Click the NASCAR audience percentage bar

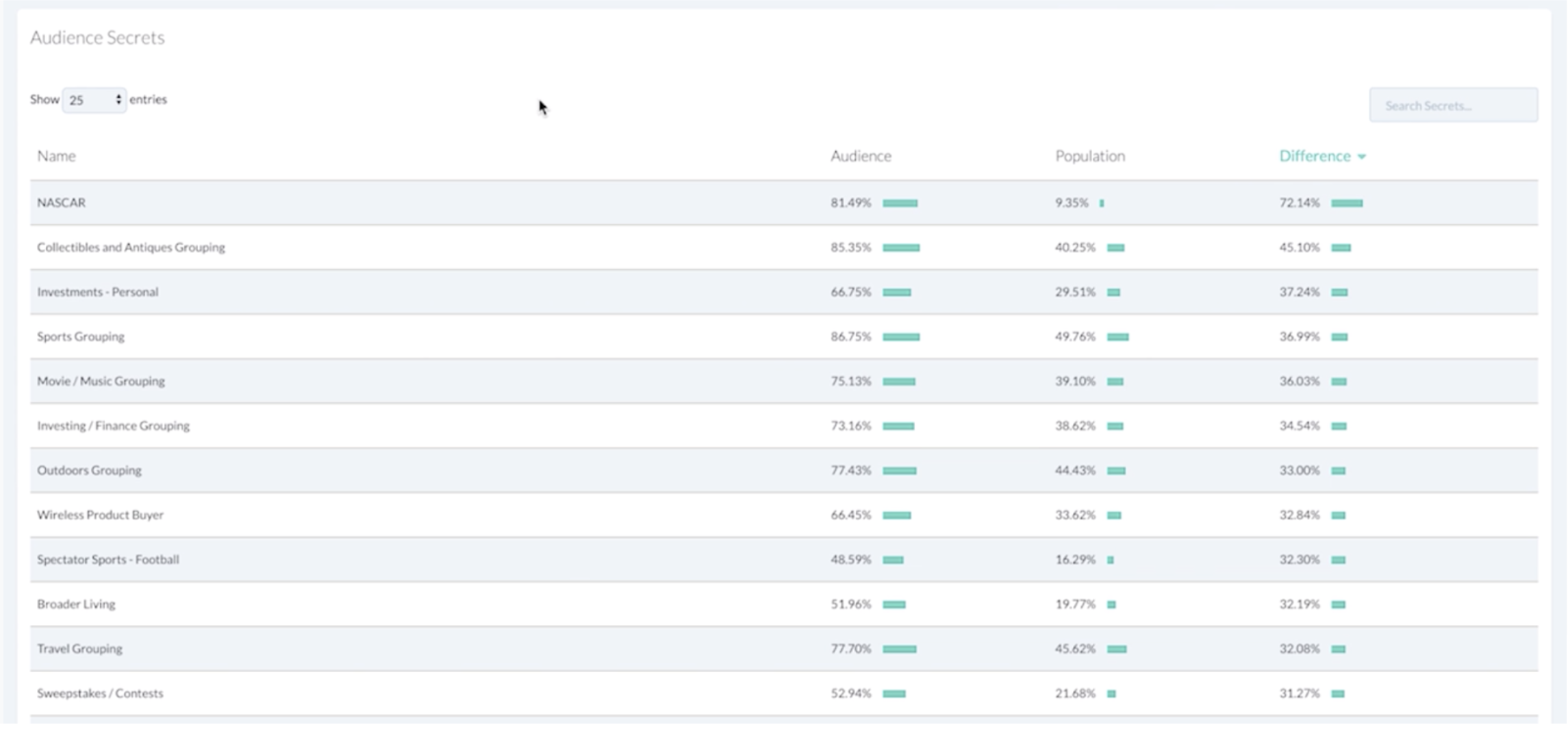point(900,203)
